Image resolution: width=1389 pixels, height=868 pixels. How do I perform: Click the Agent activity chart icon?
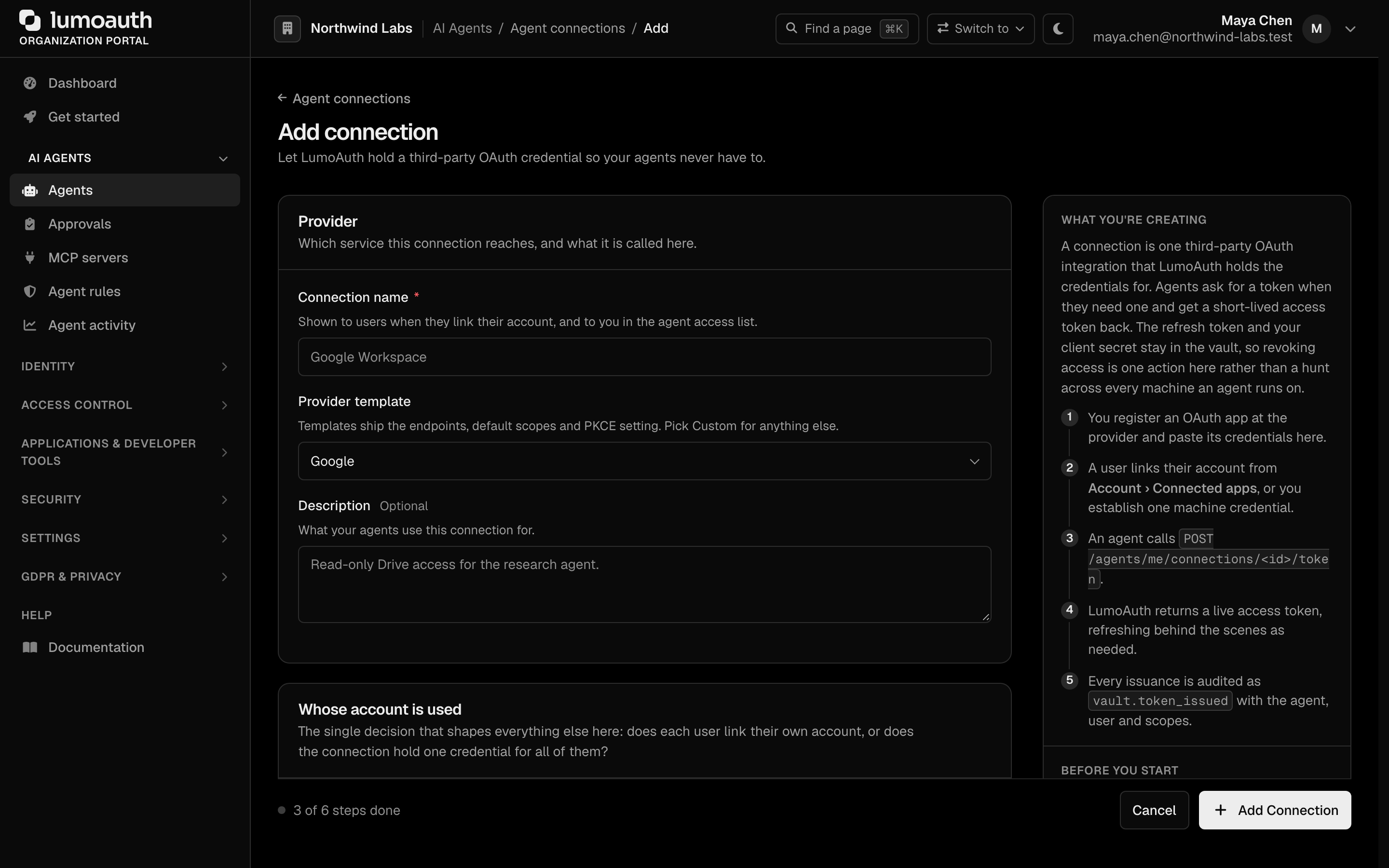click(30, 325)
